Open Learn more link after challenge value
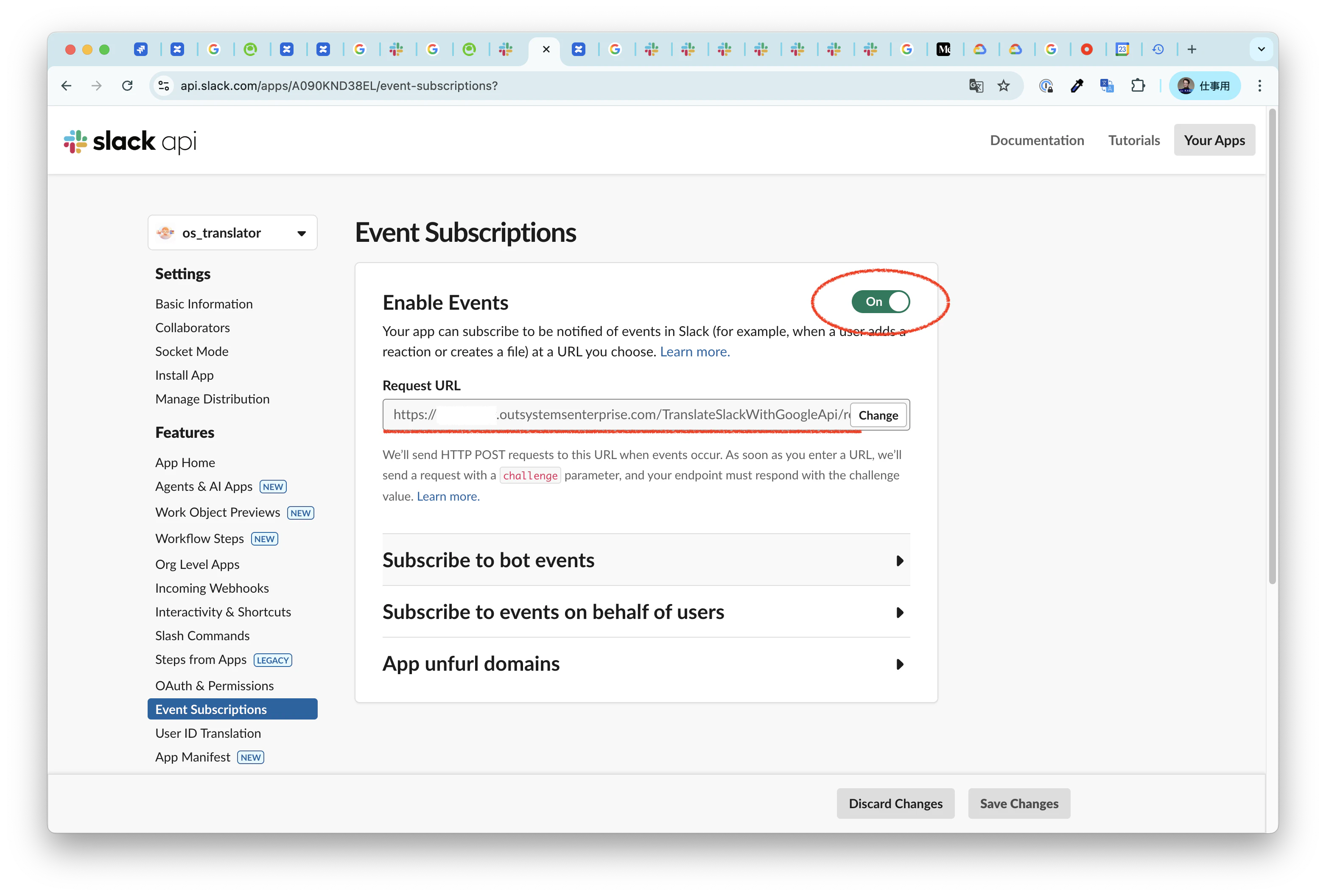 coord(448,496)
